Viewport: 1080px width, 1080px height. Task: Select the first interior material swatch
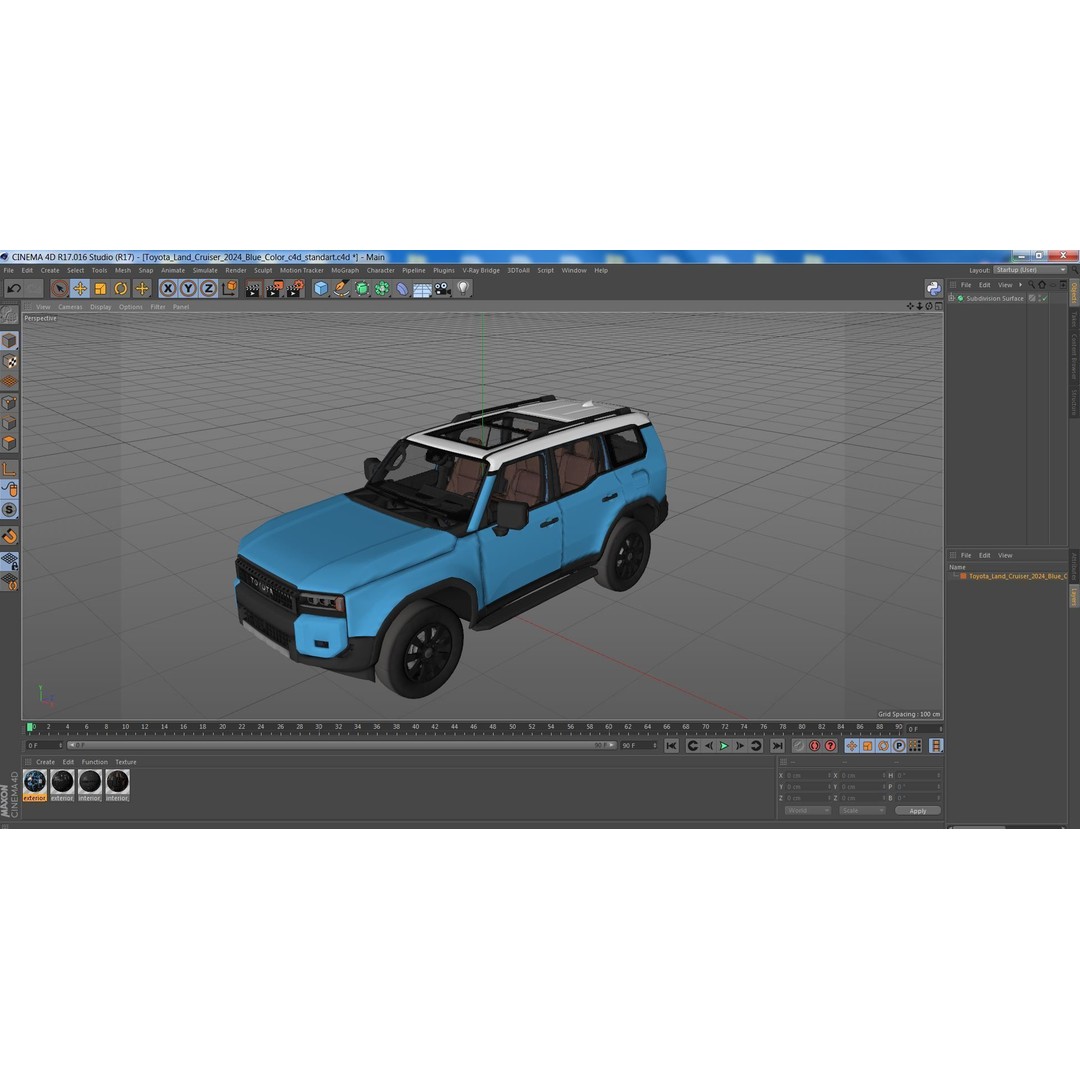click(x=90, y=785)
